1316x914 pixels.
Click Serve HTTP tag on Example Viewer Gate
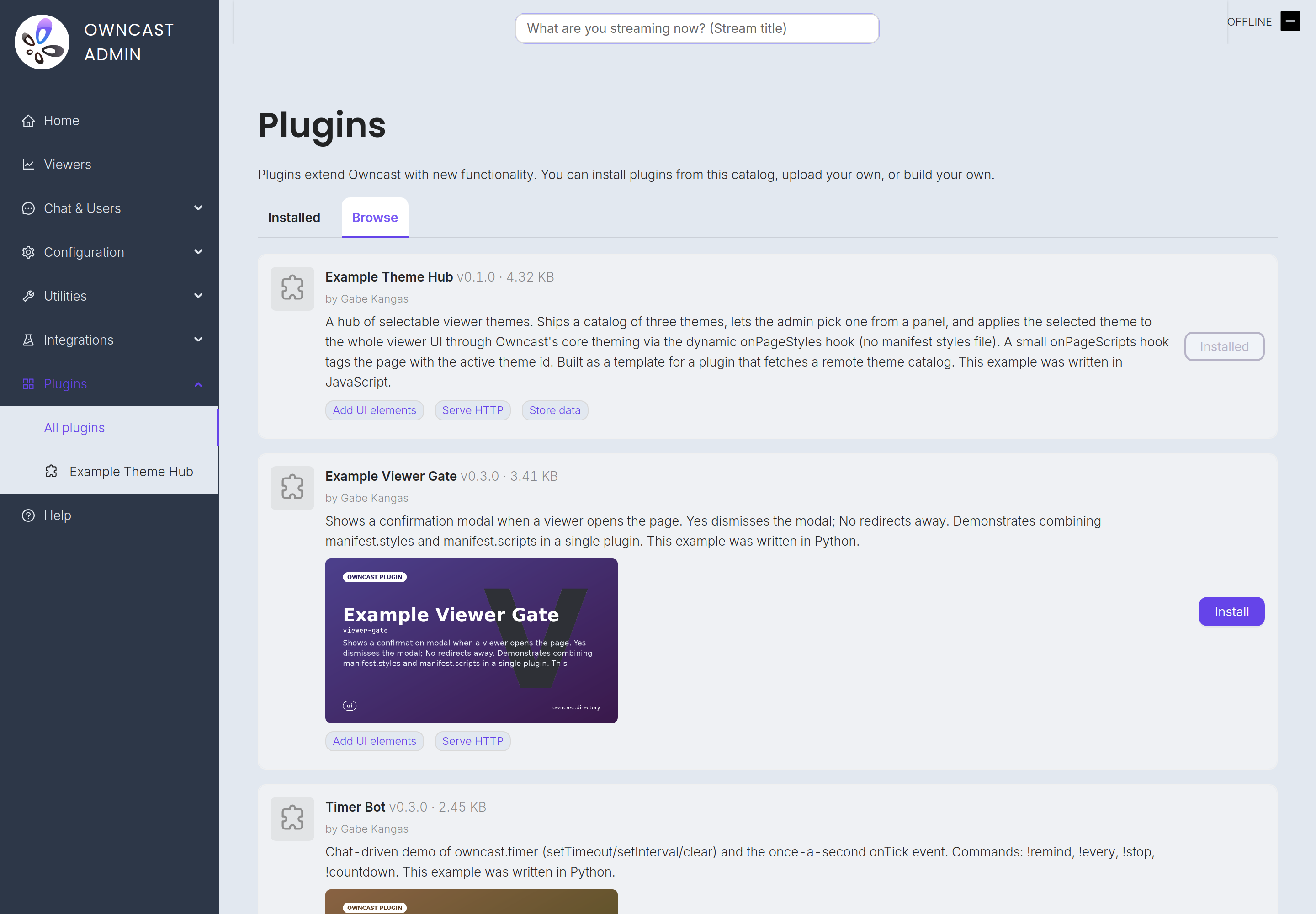click(x=472, y=741)
